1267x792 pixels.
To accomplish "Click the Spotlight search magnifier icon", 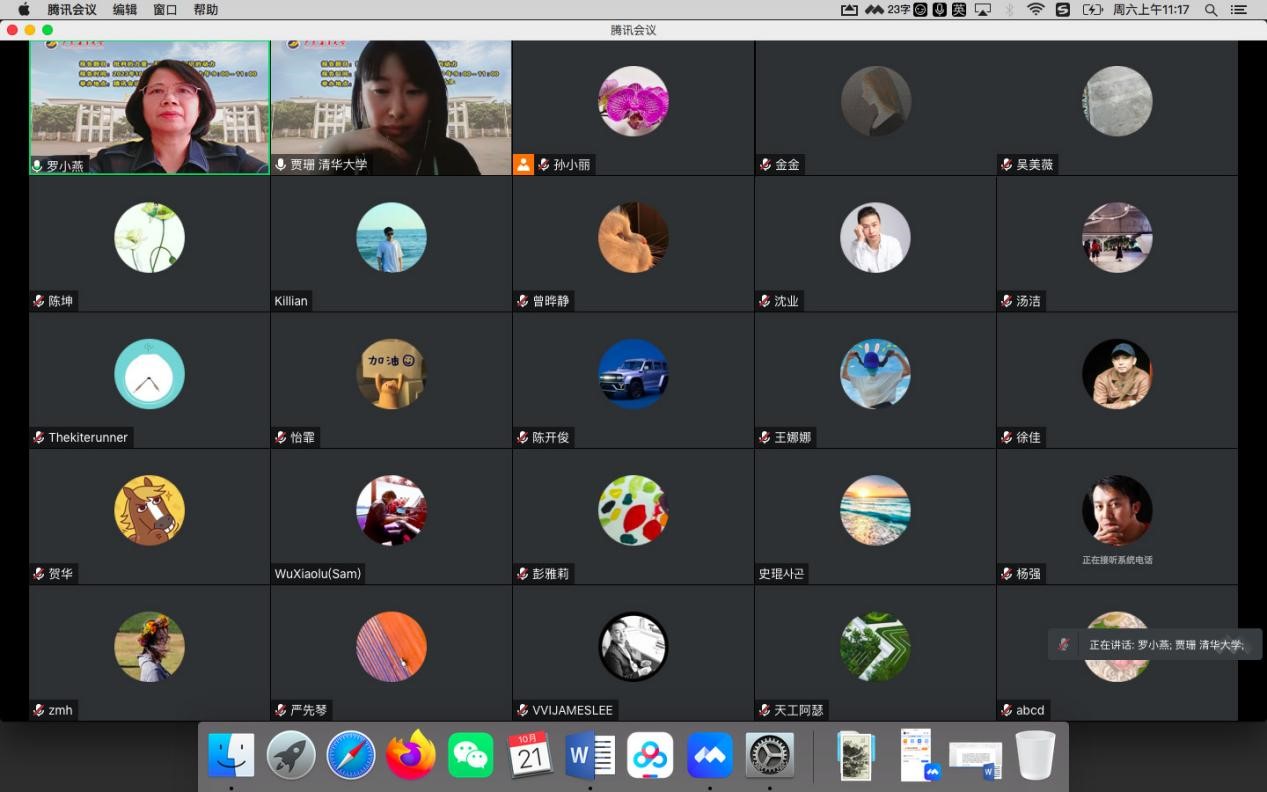I will (x=1211, y=10).
